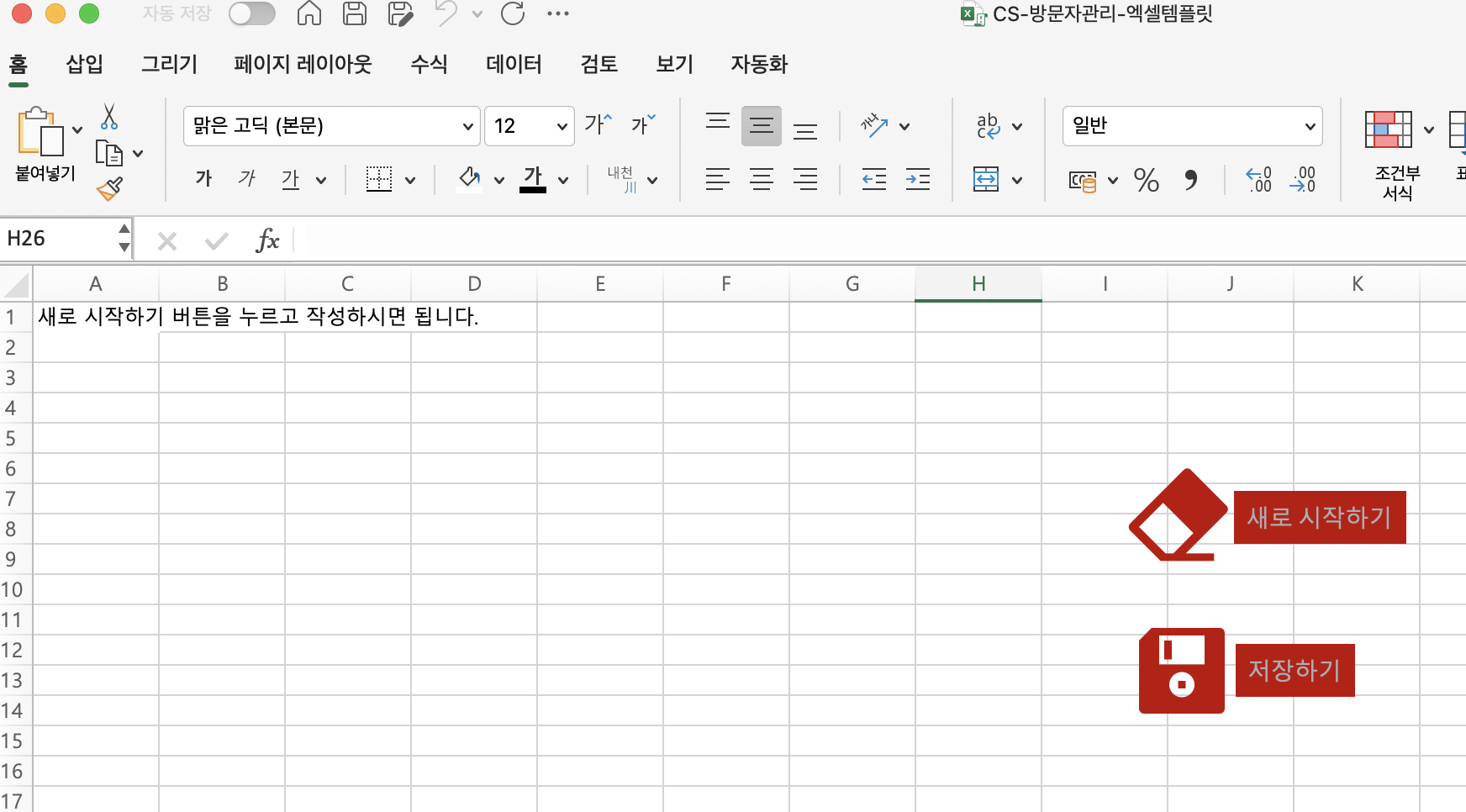
Task: Open text orientation angle icon
Action: coord(874,126)
